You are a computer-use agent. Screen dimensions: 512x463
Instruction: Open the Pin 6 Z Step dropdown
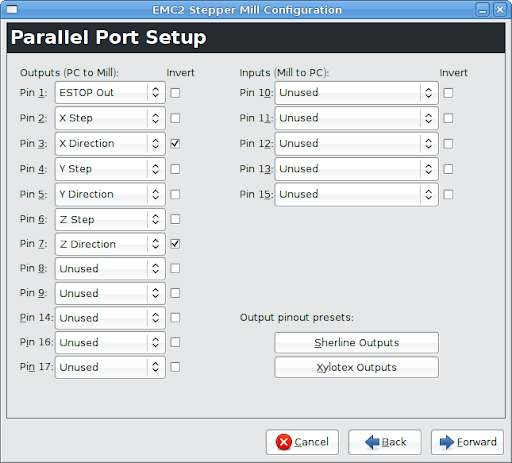pyautogui.click(x=110, y=219)
